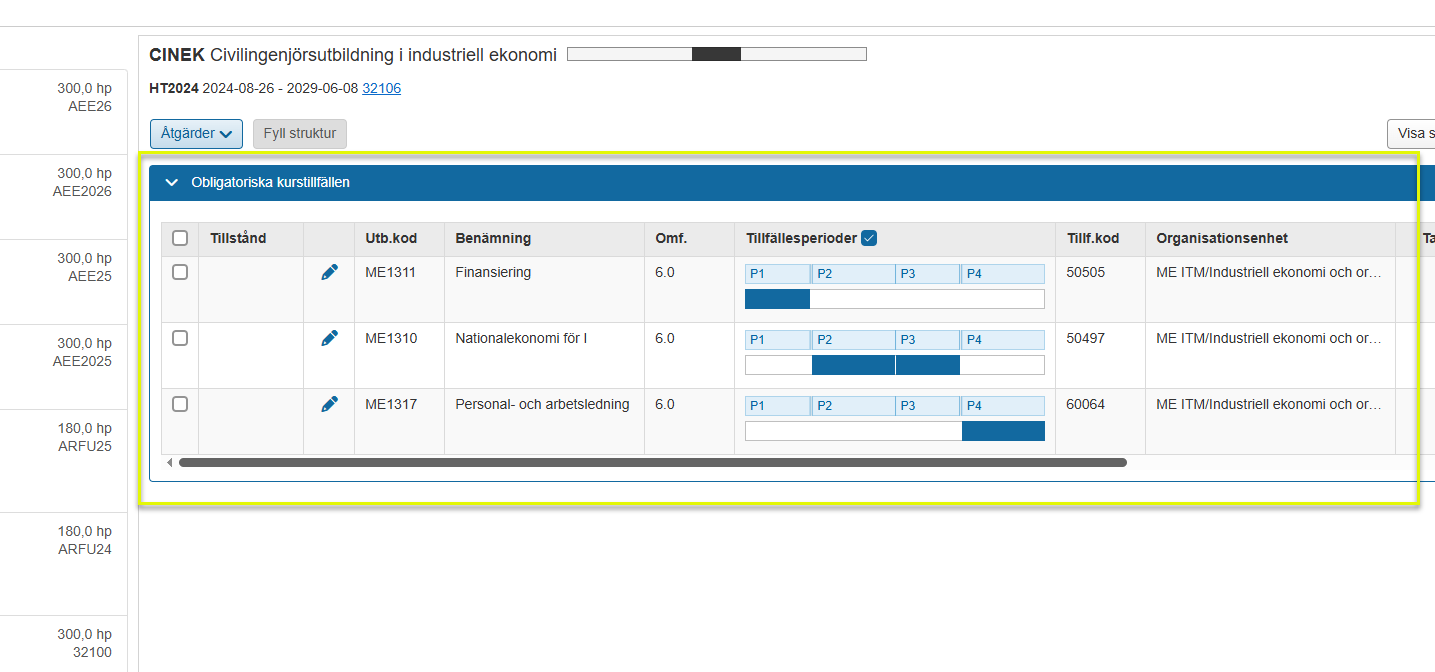Click the edit pencil for Nationalekonomi för I
The image size is (1435, 672).
[329, 338]
